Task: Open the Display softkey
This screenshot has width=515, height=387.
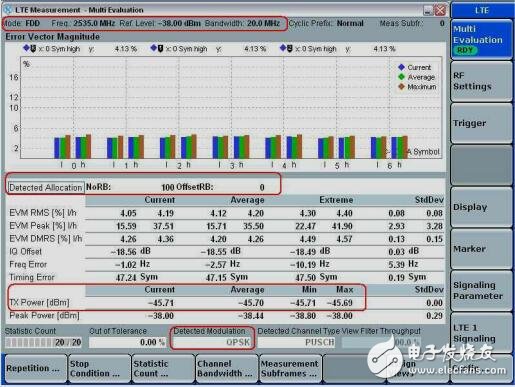Action: click(x=482, y=207)
